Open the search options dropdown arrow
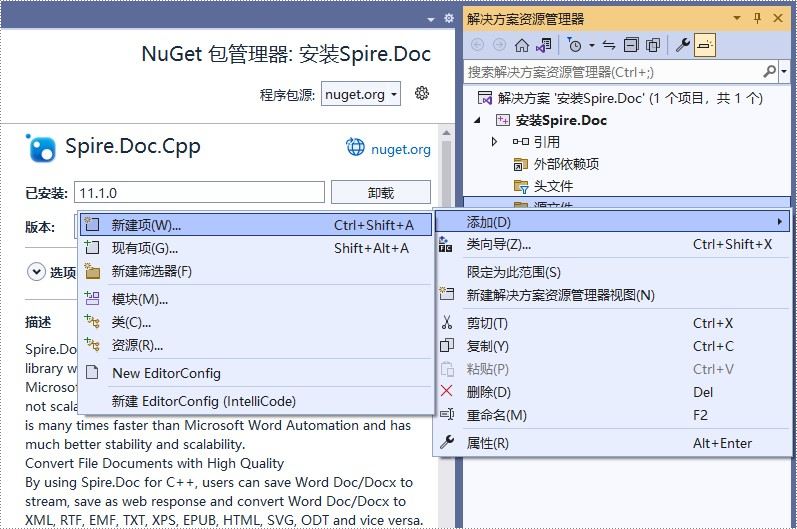 [x=783, y=72]
